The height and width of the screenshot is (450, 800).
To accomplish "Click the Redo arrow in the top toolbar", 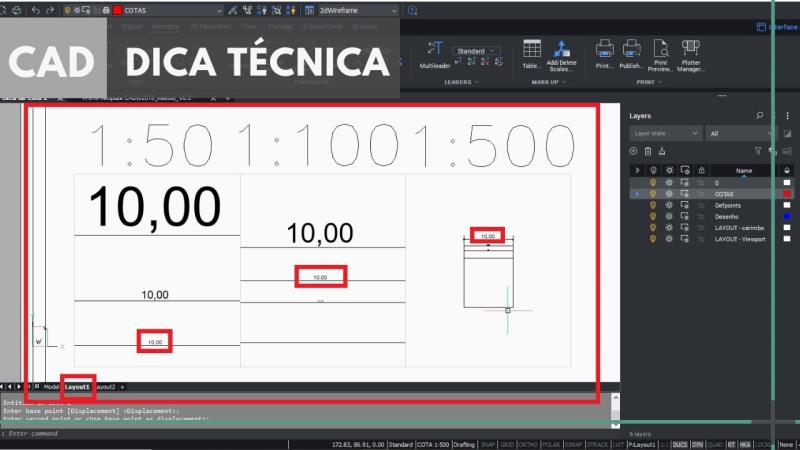I will pos(49,10).
